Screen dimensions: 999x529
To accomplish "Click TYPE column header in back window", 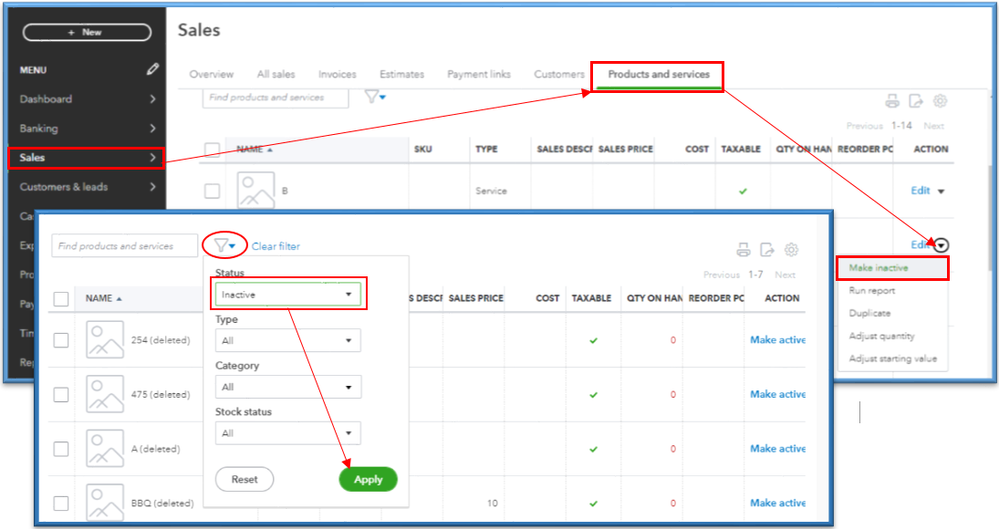I will [x=486, y=149].
